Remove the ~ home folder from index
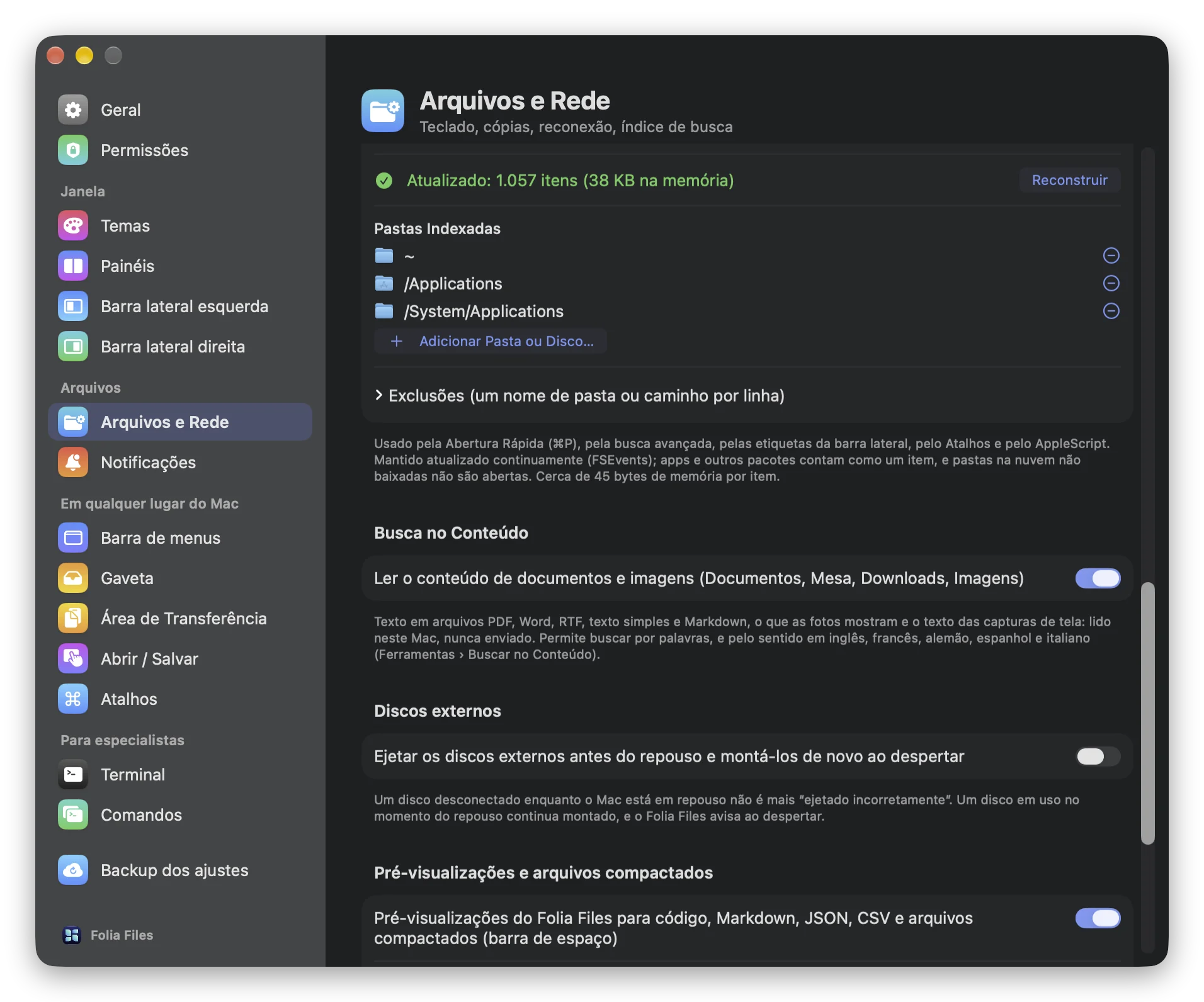This screenshot has height=1002, width=1204. tap(1111, 256)
